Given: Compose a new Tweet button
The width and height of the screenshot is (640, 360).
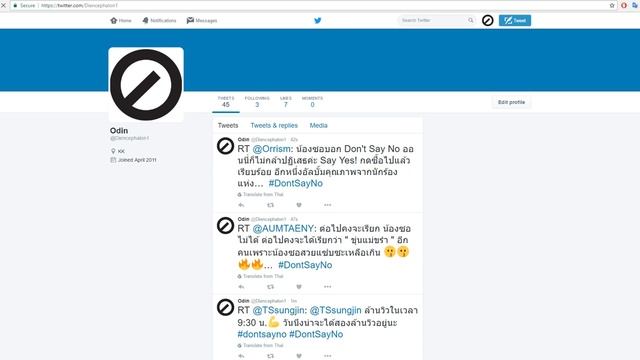Looking at the screenshot, I should [x=515, y=20].
